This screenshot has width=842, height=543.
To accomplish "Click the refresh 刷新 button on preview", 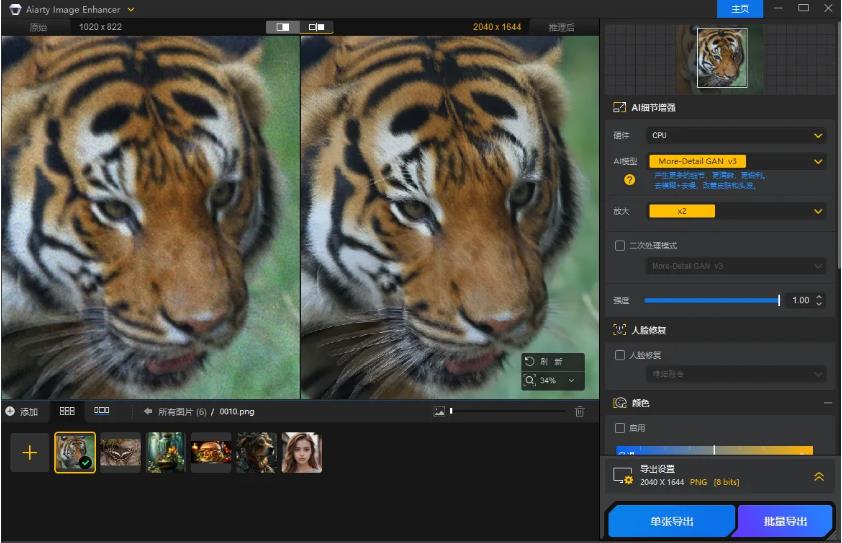I will pos(552,362).
